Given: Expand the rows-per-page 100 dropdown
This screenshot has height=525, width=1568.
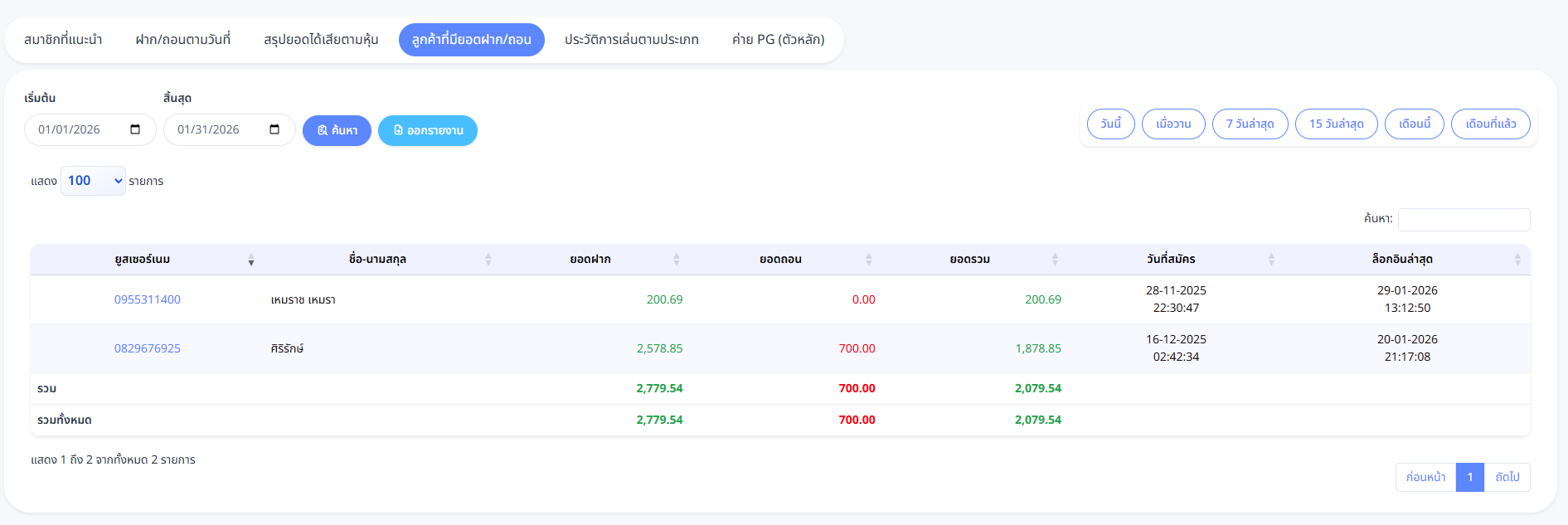Looking at the screenshot, I should tap(93, 181).
